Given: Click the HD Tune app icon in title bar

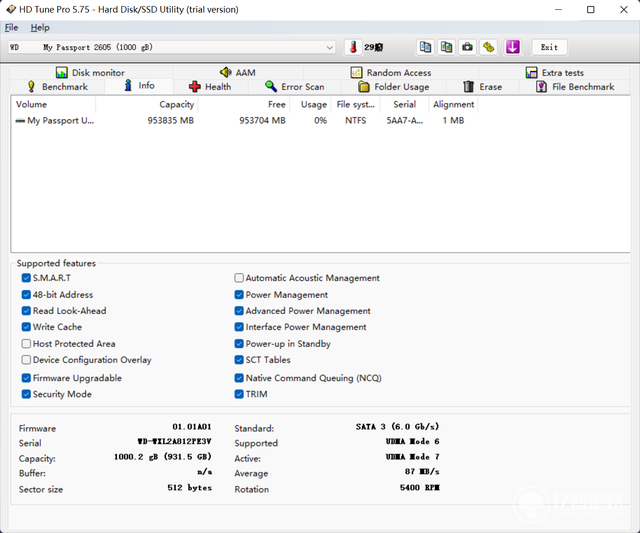Looking at the screenshot, I should 11,9.
